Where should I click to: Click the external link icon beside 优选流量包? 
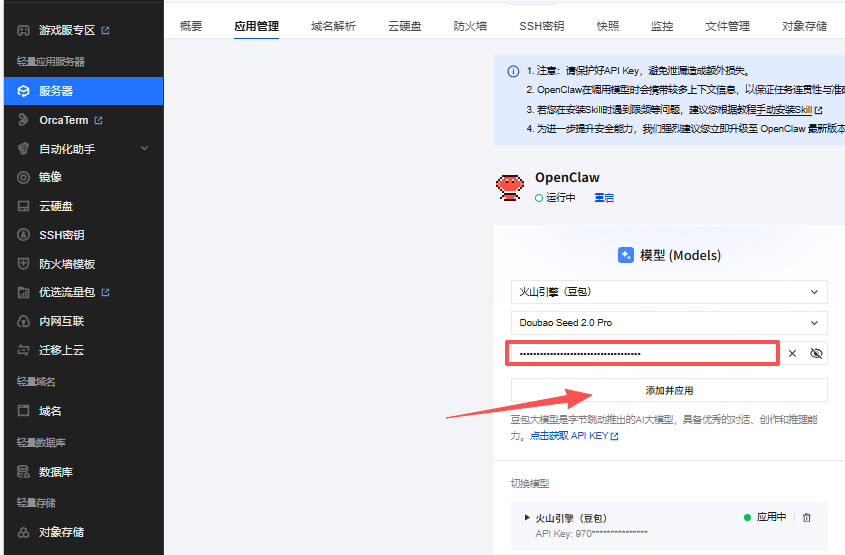coord(106,292)
